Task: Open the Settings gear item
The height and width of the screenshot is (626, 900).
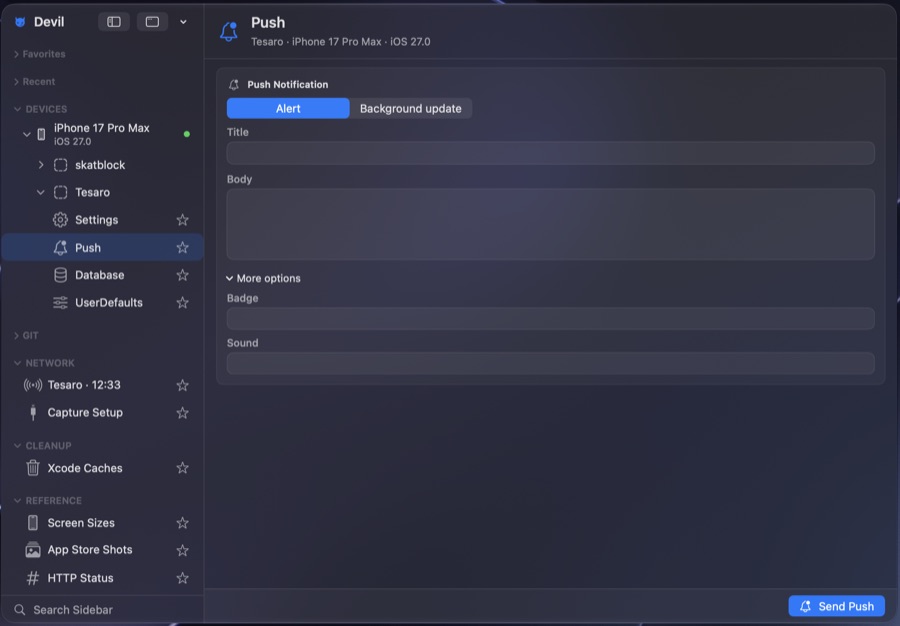Action: [x=60, y=220]
